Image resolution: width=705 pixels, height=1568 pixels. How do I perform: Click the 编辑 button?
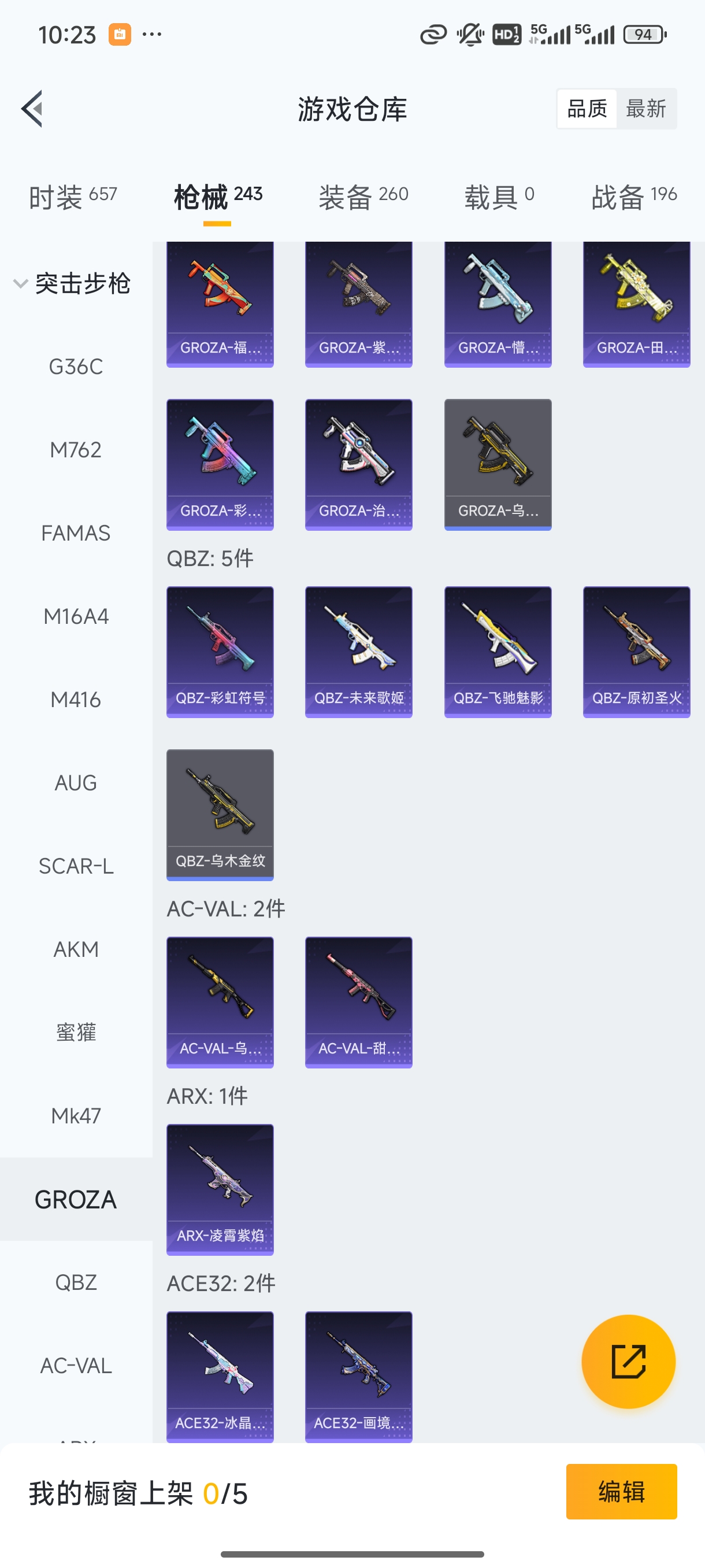point(621,1491)
